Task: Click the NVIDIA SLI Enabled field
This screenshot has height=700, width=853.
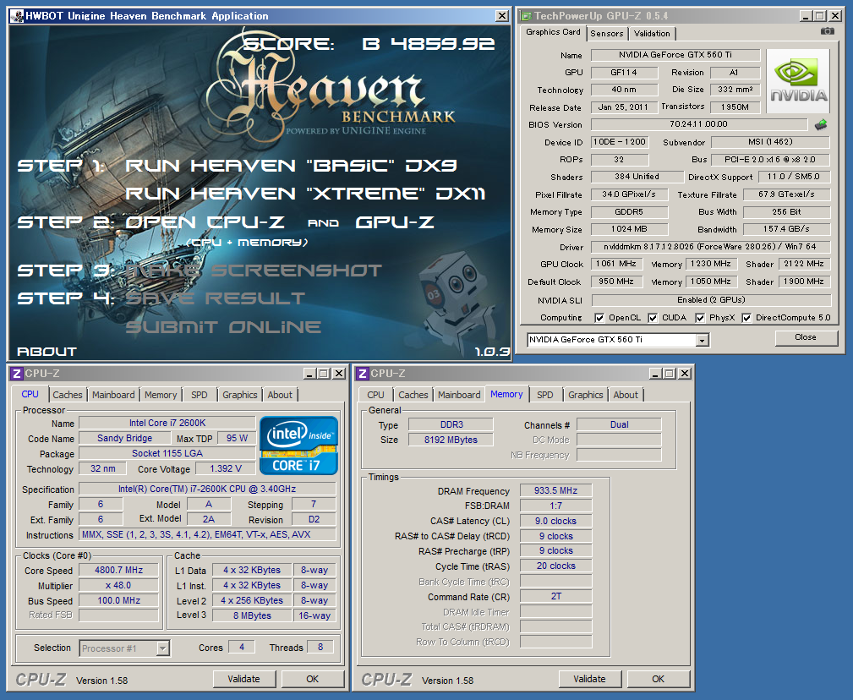Action: tap(711, 300)
